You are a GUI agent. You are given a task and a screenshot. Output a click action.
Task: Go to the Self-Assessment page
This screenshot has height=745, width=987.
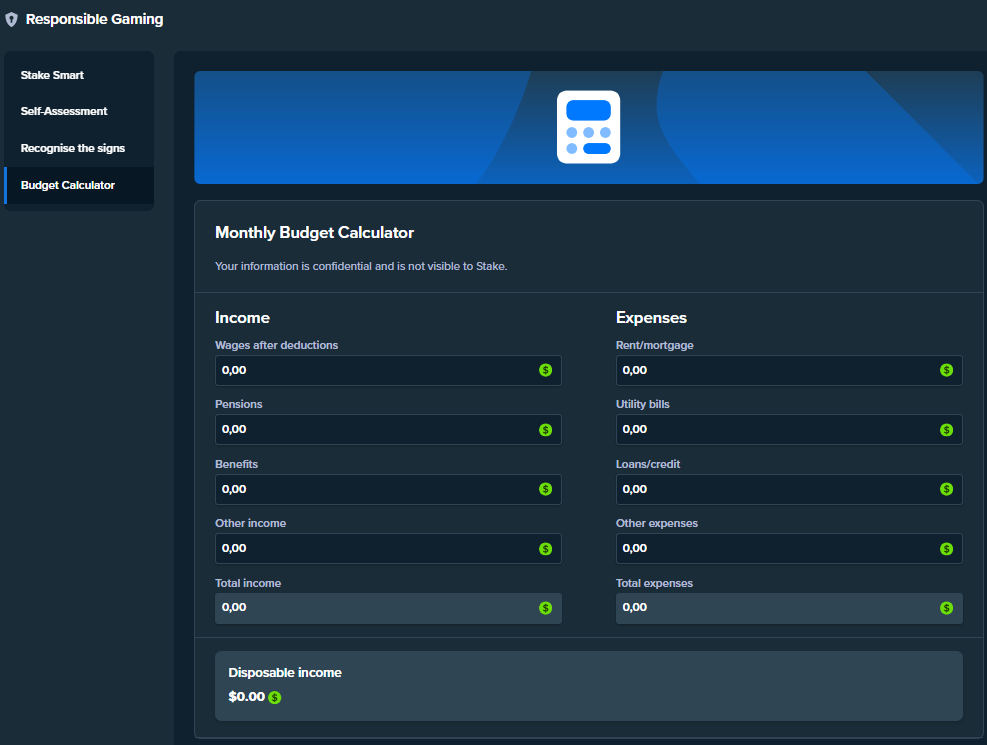(x=64, y=111)
